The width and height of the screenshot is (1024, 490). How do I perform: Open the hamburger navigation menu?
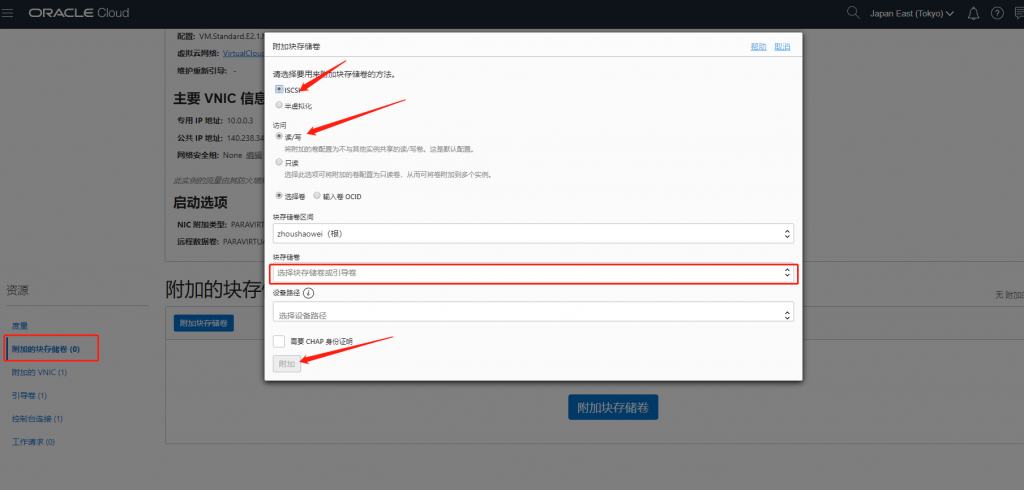tap(8, 12)
